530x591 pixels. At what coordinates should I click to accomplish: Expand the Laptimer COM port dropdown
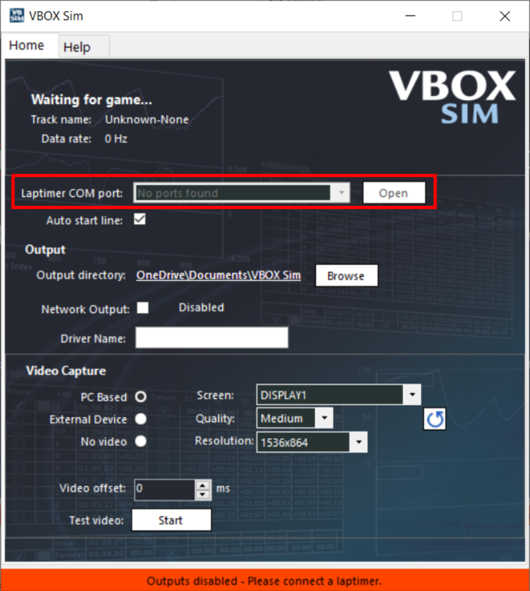coord(341,193)
